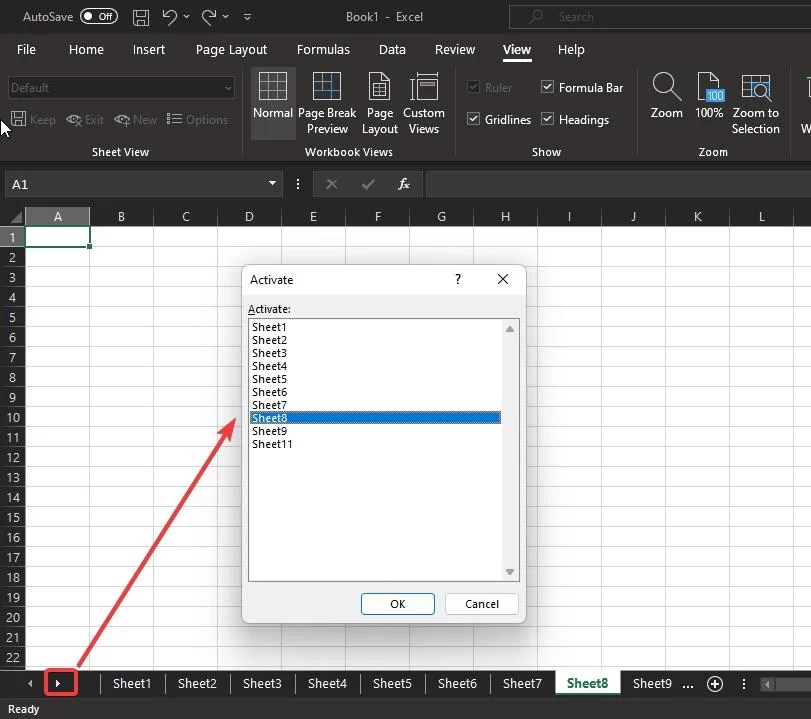Switch to Page Layout view
The height and width of the screenshot is (719, 811).
click(x=380, y=103)
